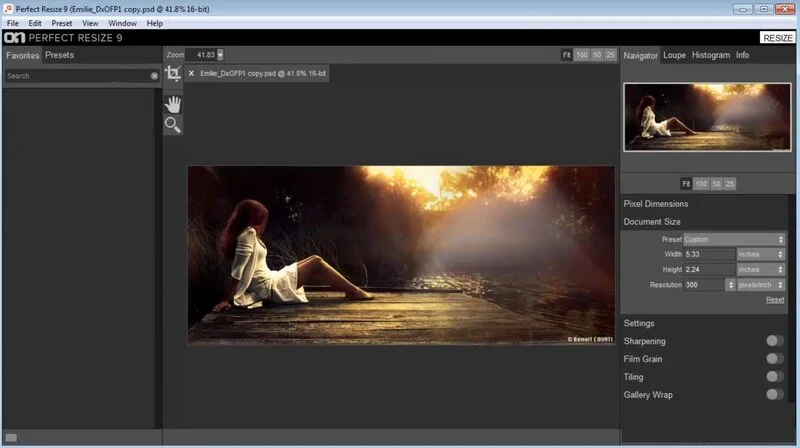Open the Width units dropdown
The image size is (800, 448).
(x=760, y=255)
